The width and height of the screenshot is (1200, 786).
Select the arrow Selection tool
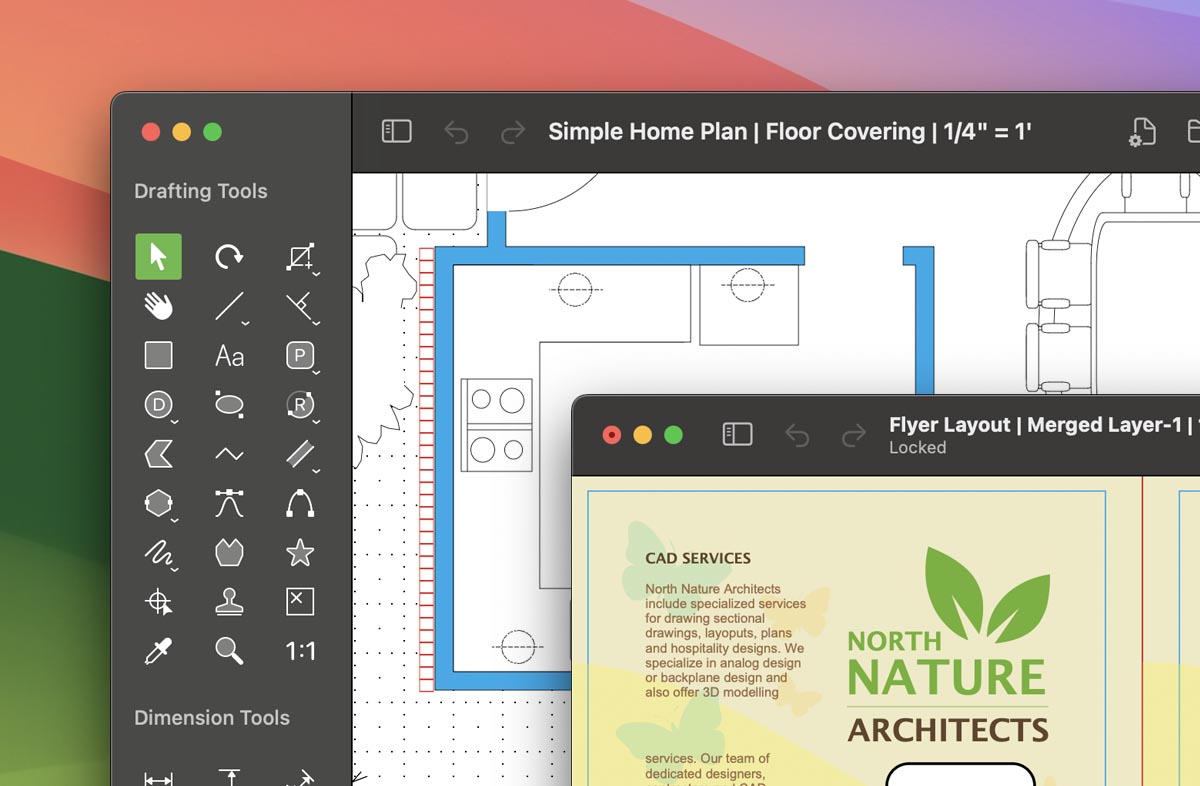click(x=158, y=256)
